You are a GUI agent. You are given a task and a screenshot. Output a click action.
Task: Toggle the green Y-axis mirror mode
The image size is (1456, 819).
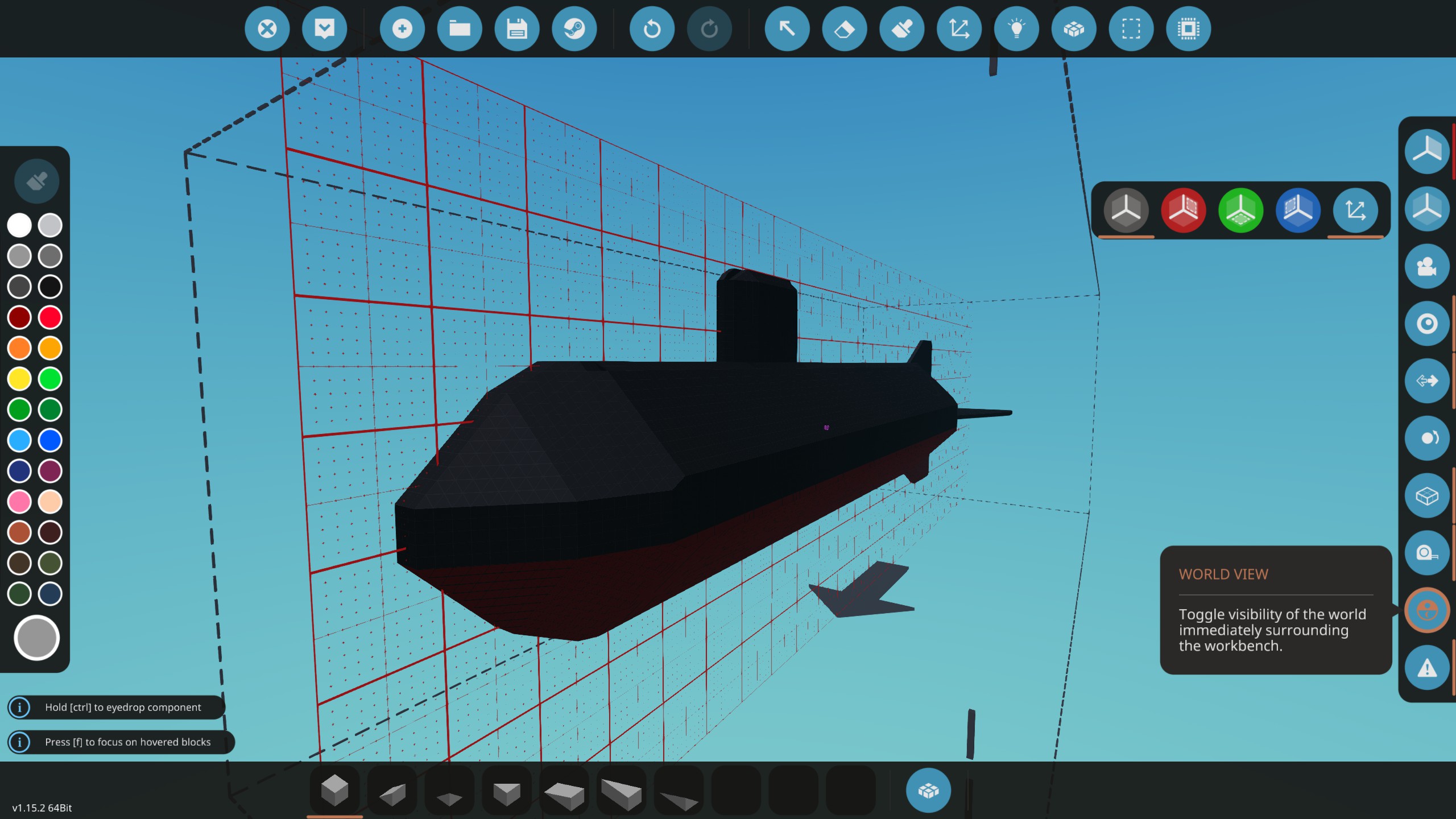coord(1240,210)
